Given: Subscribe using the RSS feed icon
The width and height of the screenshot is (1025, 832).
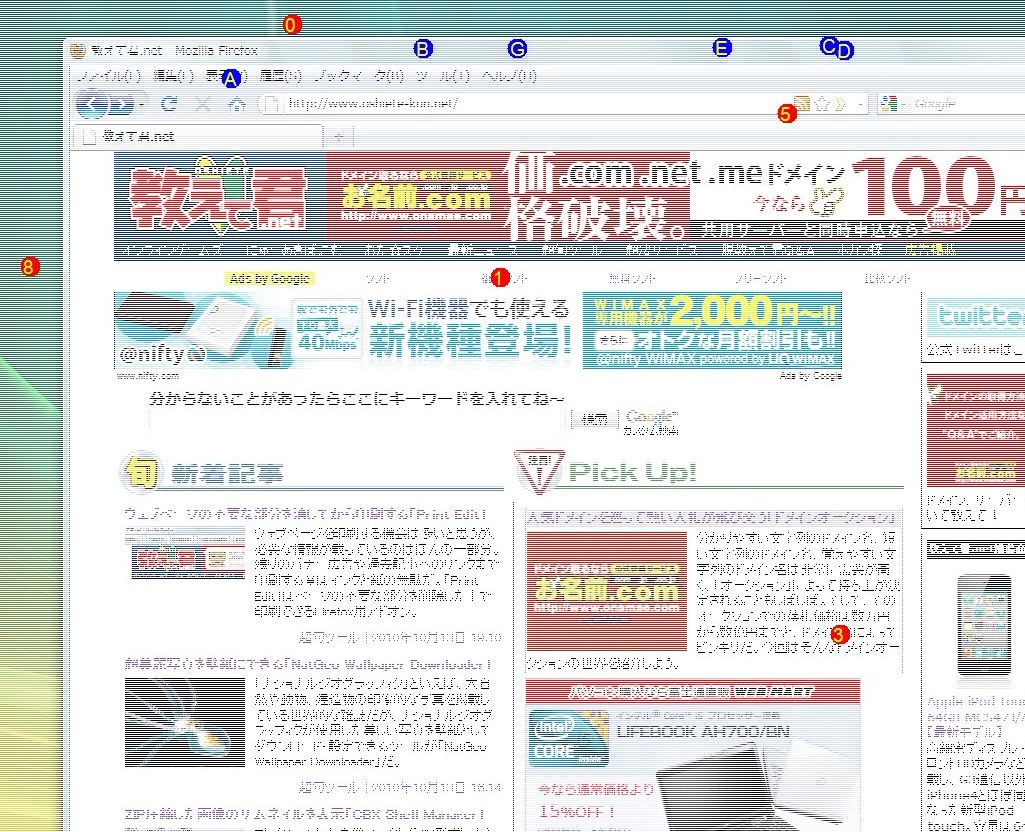Looking at the screenshot, I should tap(801, 103).
